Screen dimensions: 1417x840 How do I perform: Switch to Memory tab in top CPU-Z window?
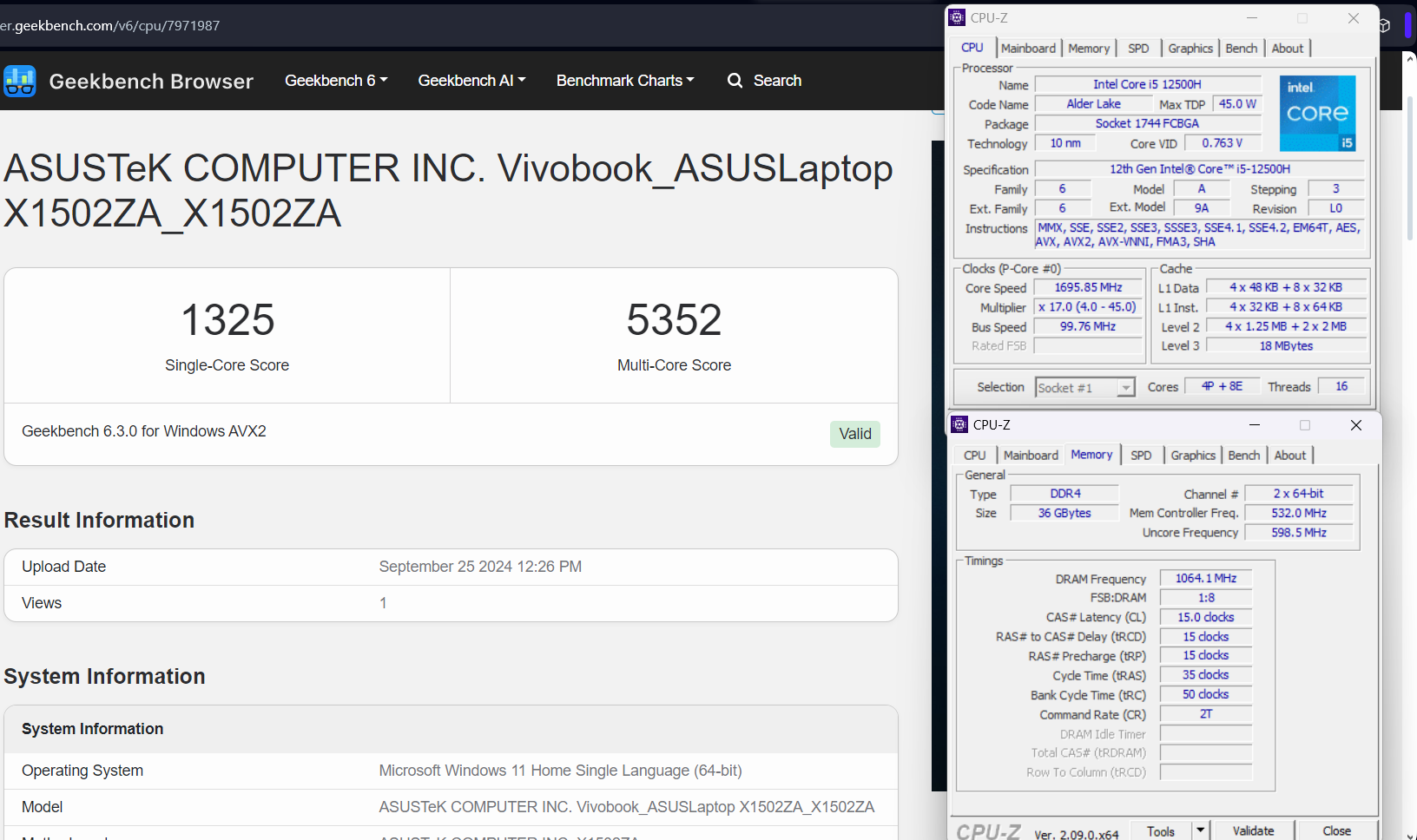point(1089,49)
